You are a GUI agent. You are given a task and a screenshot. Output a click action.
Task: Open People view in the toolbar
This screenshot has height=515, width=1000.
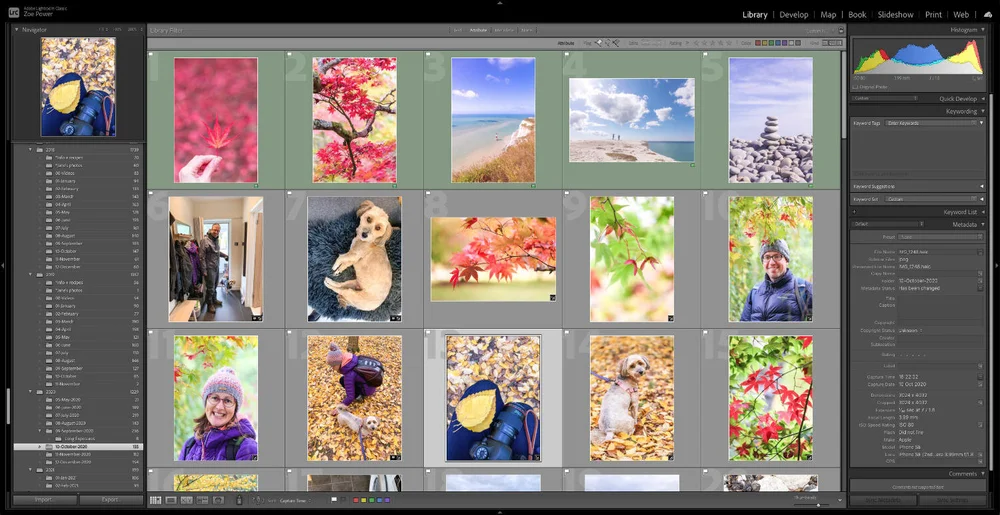(x=218, y=500)
